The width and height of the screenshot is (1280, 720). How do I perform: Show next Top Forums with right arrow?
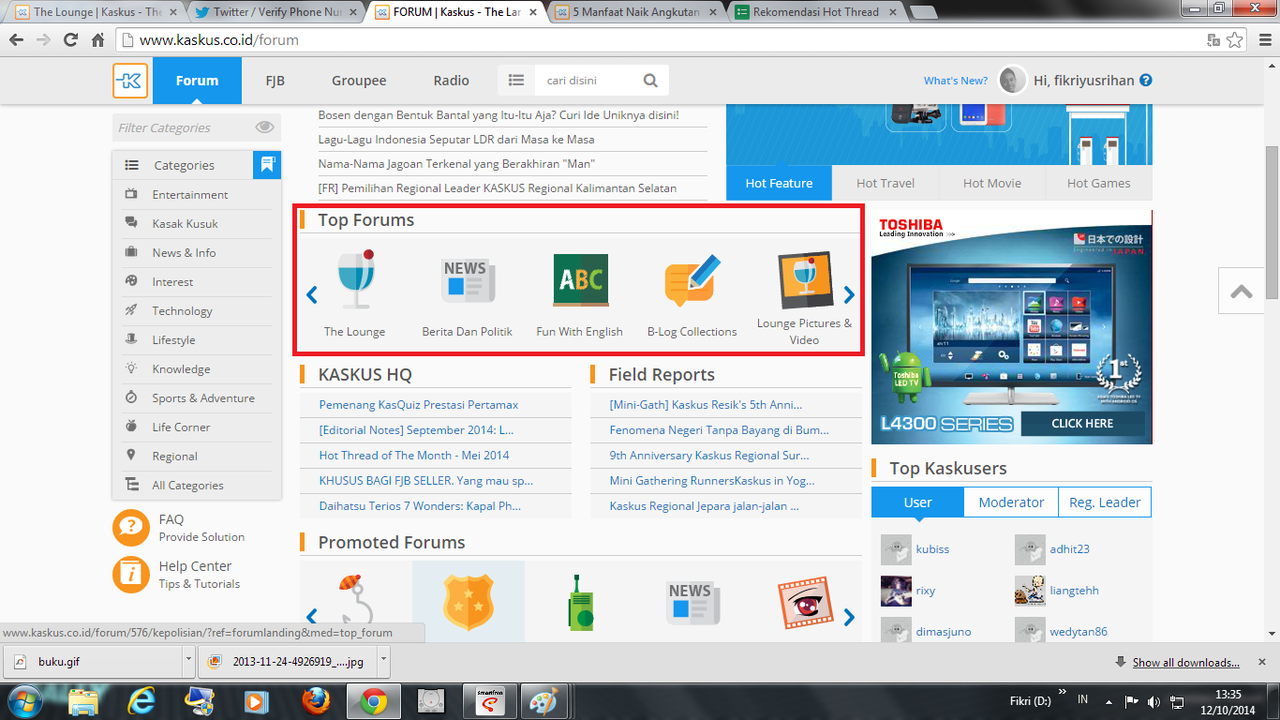(x=849, y=295)
